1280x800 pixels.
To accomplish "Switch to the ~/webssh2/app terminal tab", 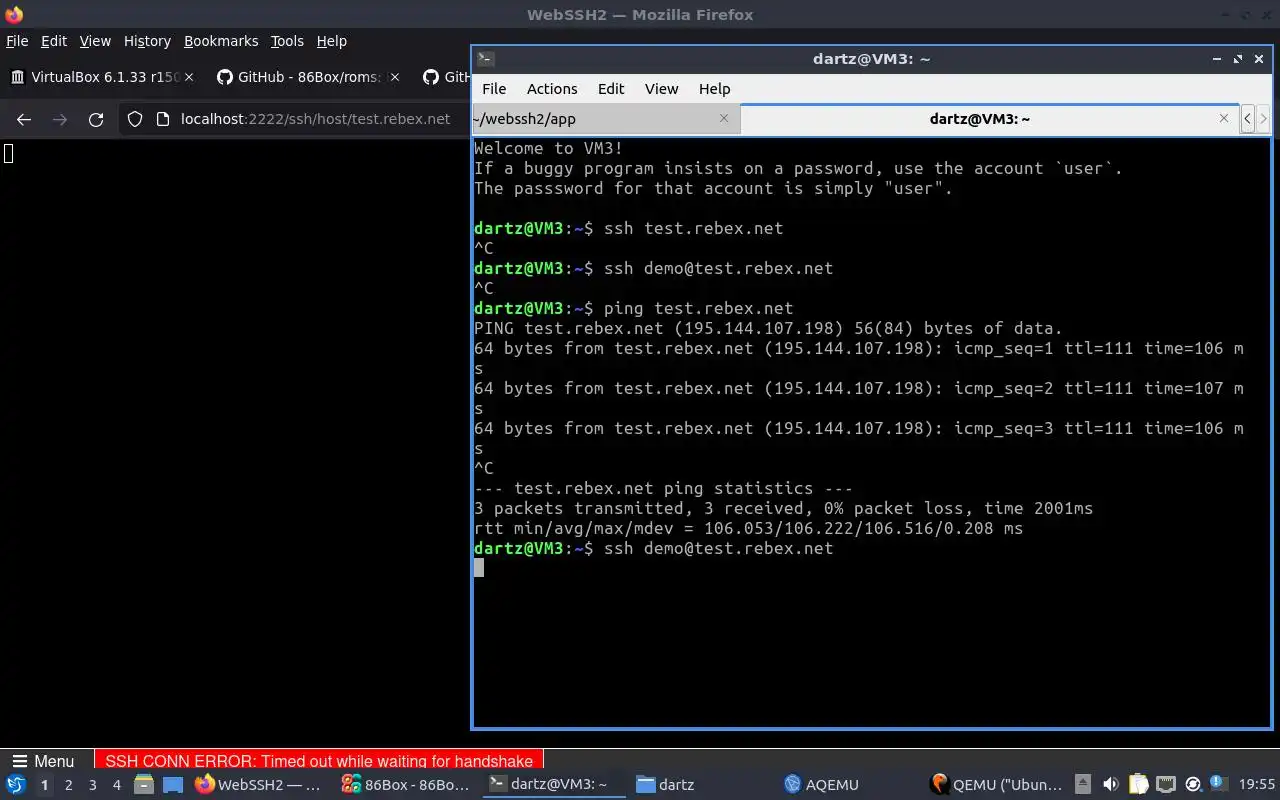I will coord(605,119).
